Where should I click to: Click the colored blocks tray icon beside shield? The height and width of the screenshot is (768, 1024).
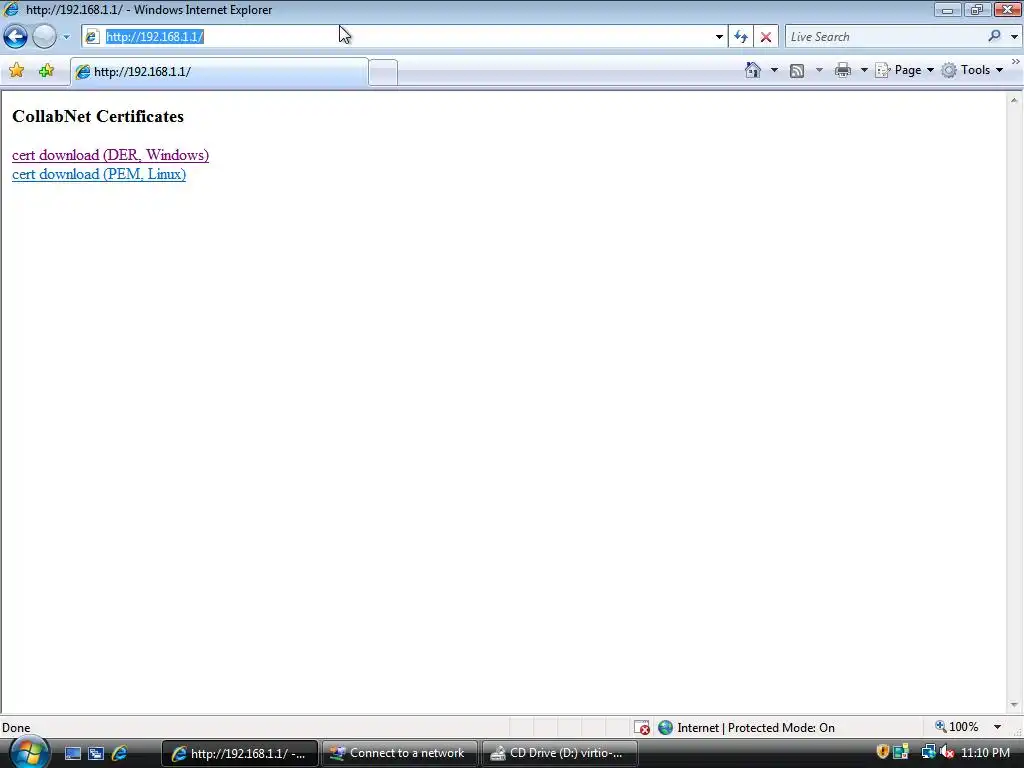[901, 752]
